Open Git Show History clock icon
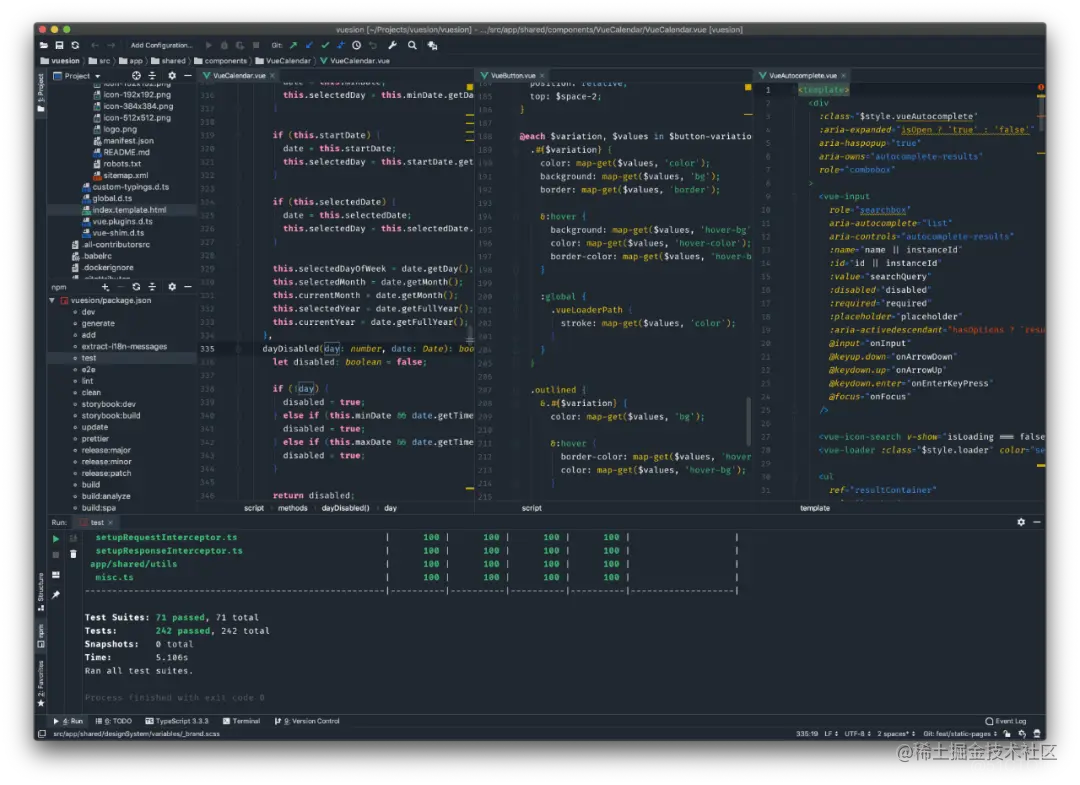Viewport: 1080px width, 785px height. click(x=356, y=45)
